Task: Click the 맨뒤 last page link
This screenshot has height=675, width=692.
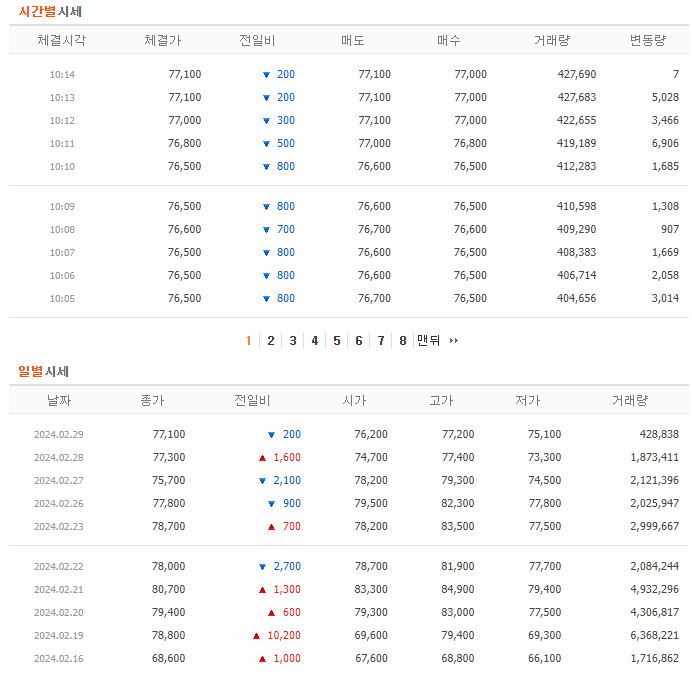Action: [429, 340]
